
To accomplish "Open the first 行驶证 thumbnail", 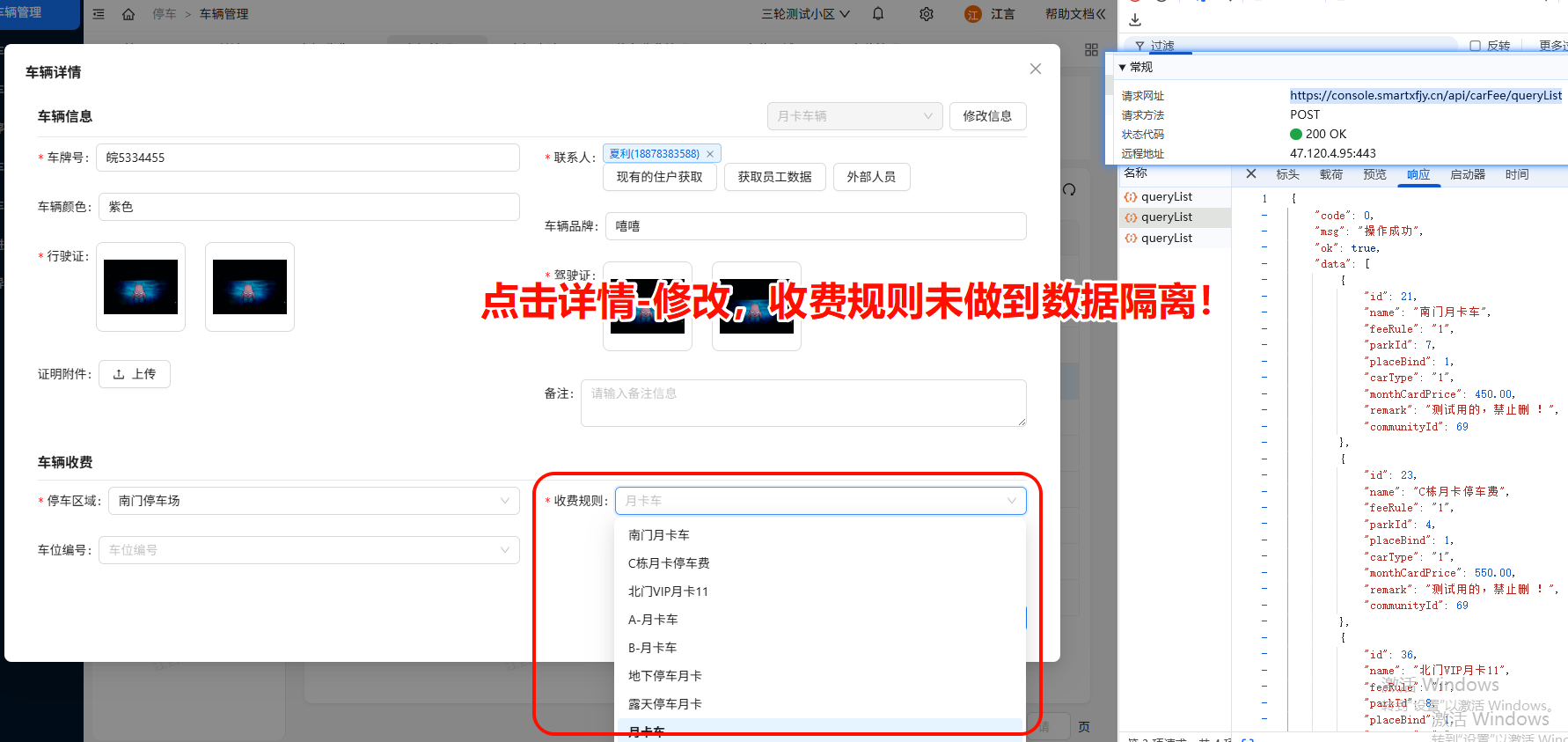I will click(141, 287).
